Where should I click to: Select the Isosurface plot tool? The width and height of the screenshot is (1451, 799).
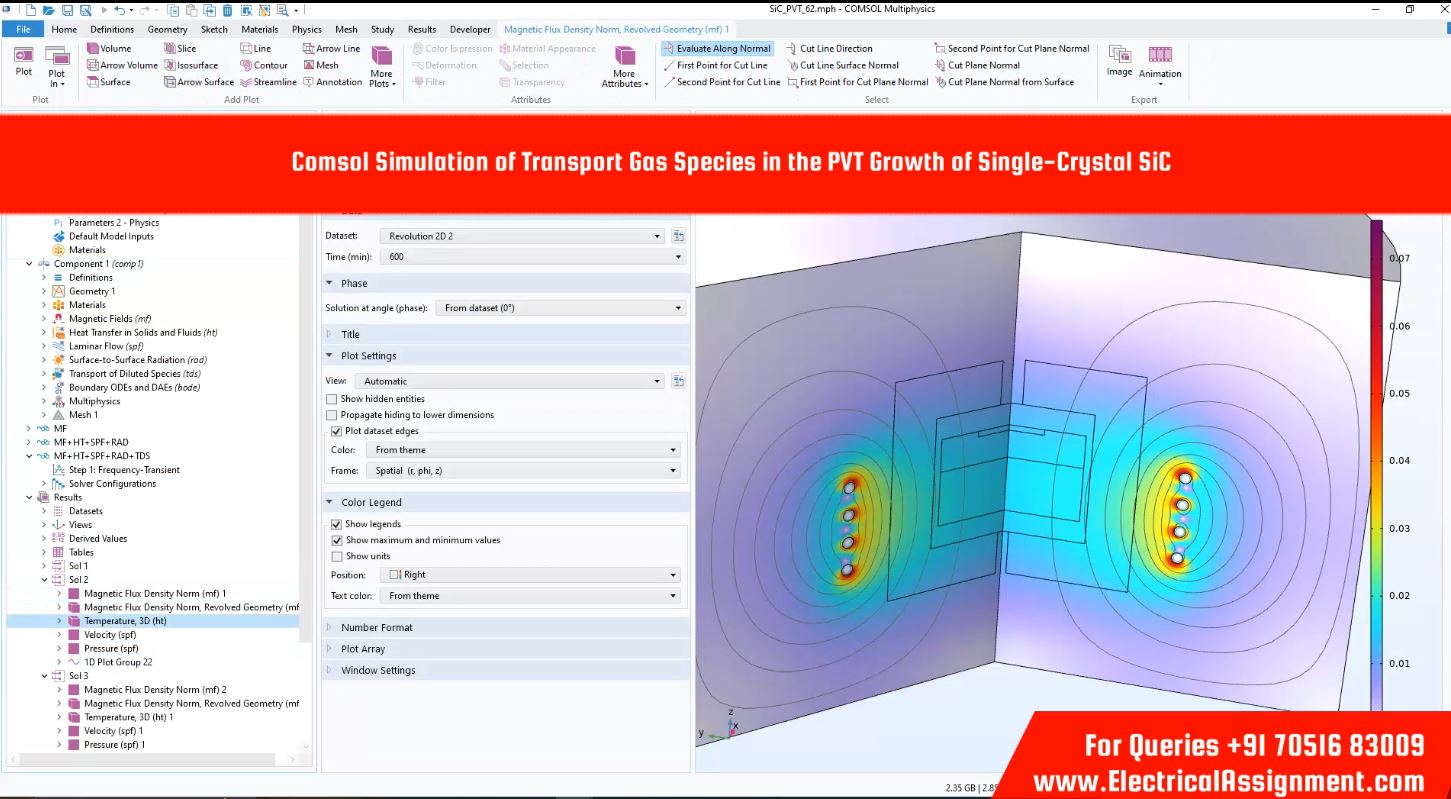171,65
